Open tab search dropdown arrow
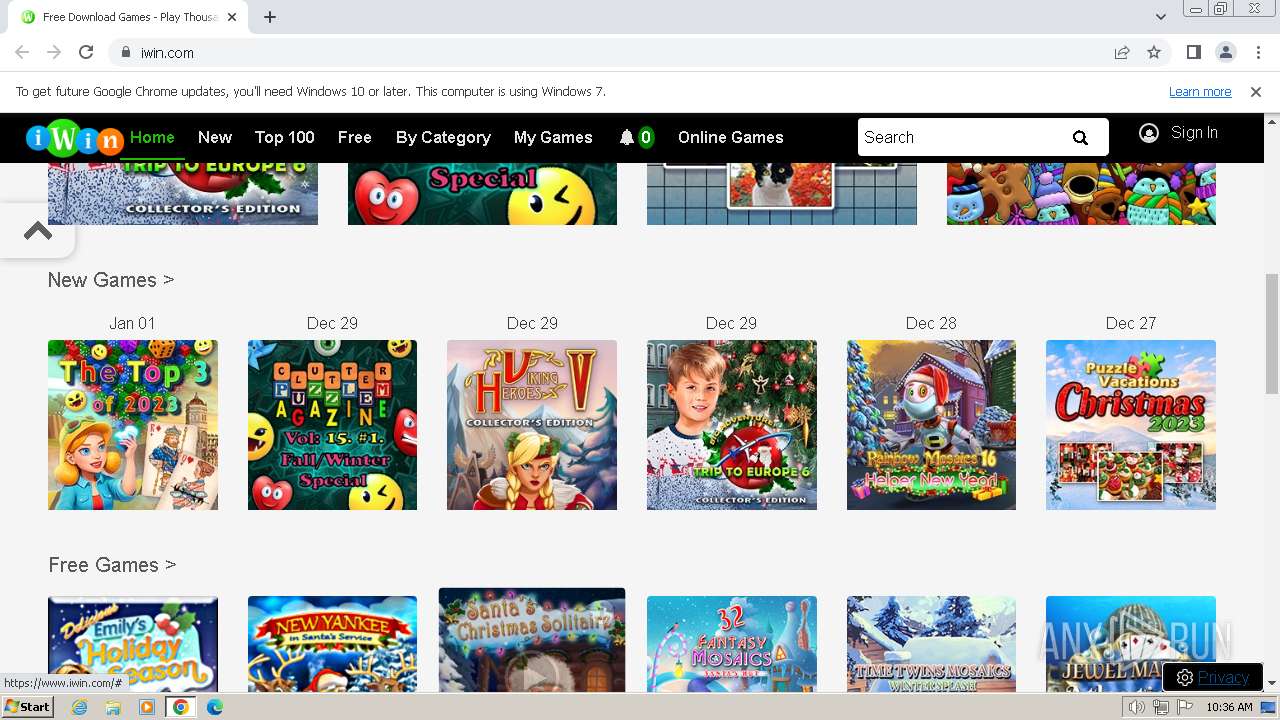Image resolution: width=1280 pixels, height=720 pixels. point(1161,17)
